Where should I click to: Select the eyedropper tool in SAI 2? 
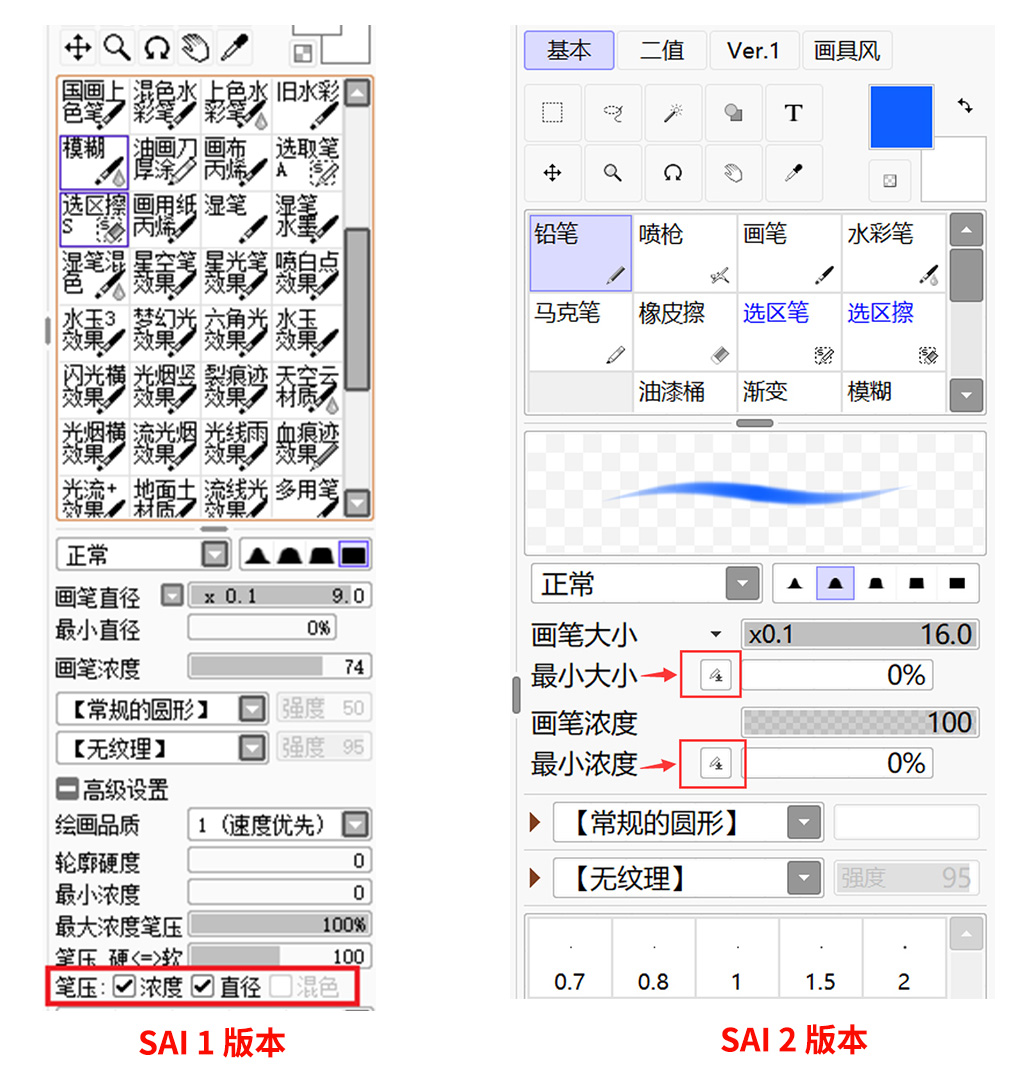[793, 172]
